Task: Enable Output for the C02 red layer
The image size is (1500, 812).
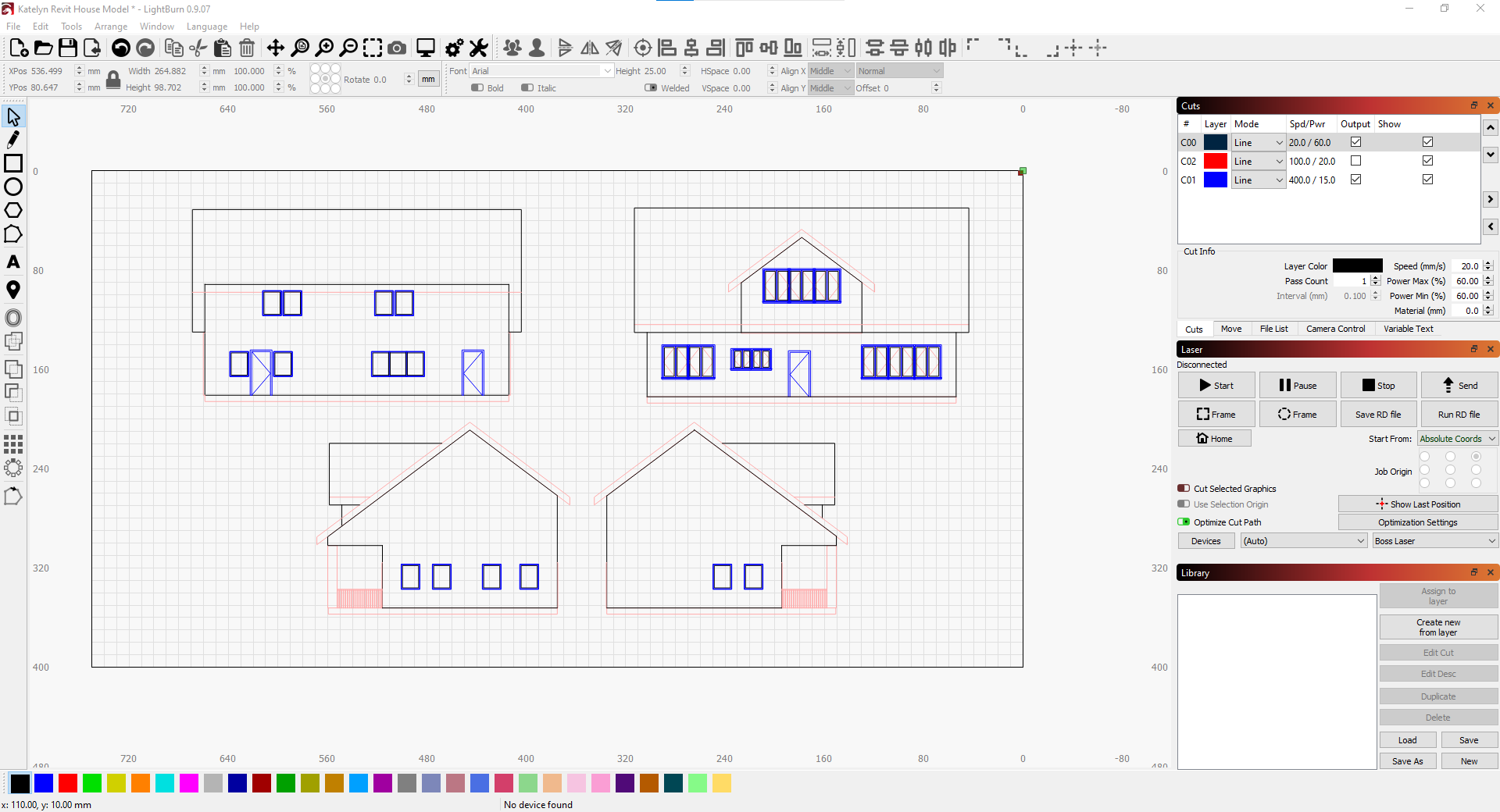Action: point(1356,160)
